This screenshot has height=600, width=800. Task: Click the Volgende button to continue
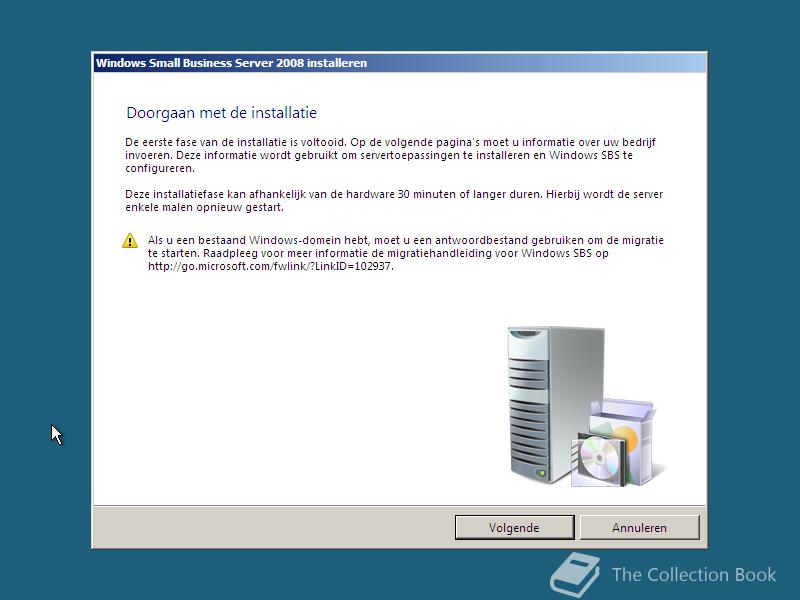514,527
